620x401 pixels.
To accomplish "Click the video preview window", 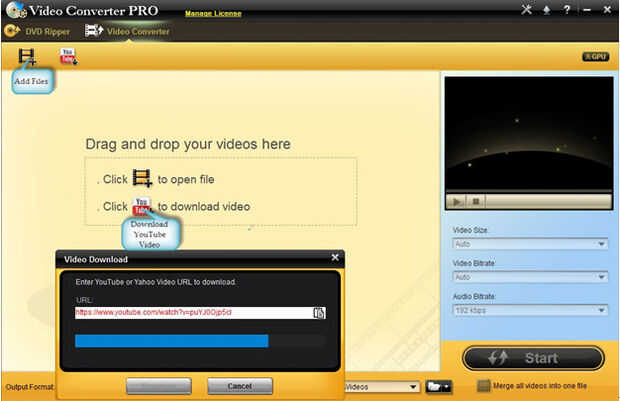I will pos(529,133).
